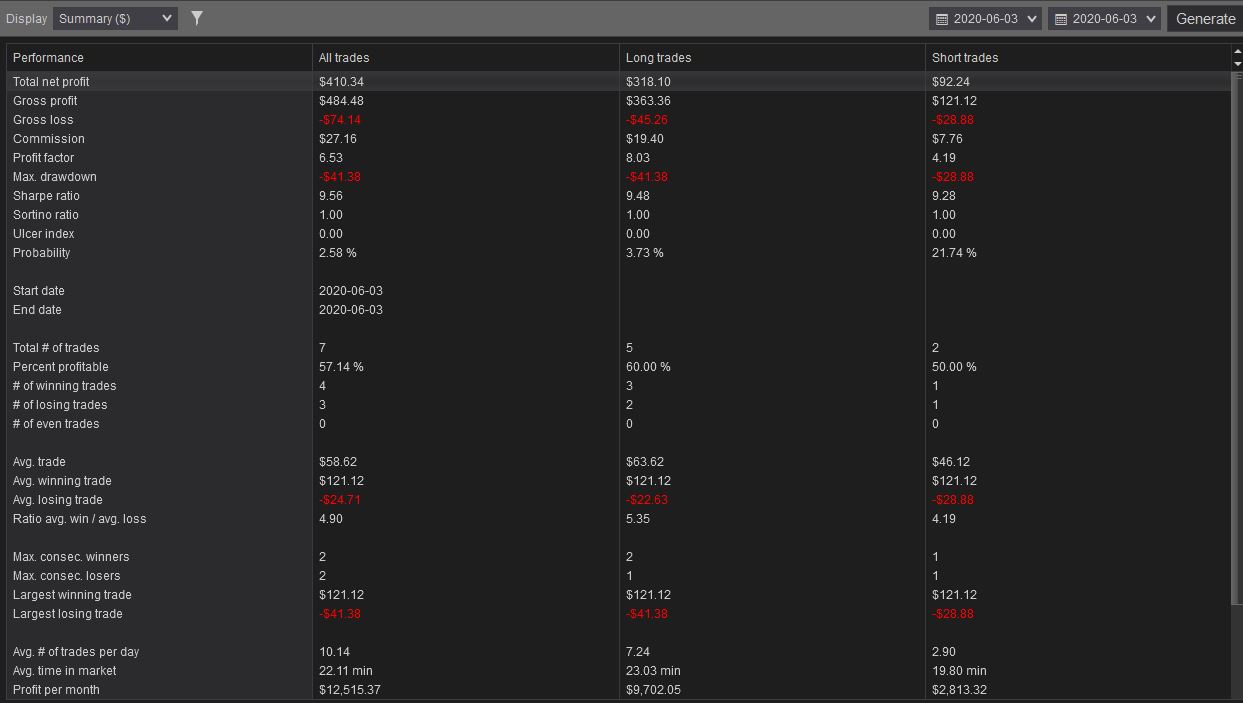Screen dimensions: 1243x703
Task: Select the Avg. trade row label
Action: tap(38, 462)
